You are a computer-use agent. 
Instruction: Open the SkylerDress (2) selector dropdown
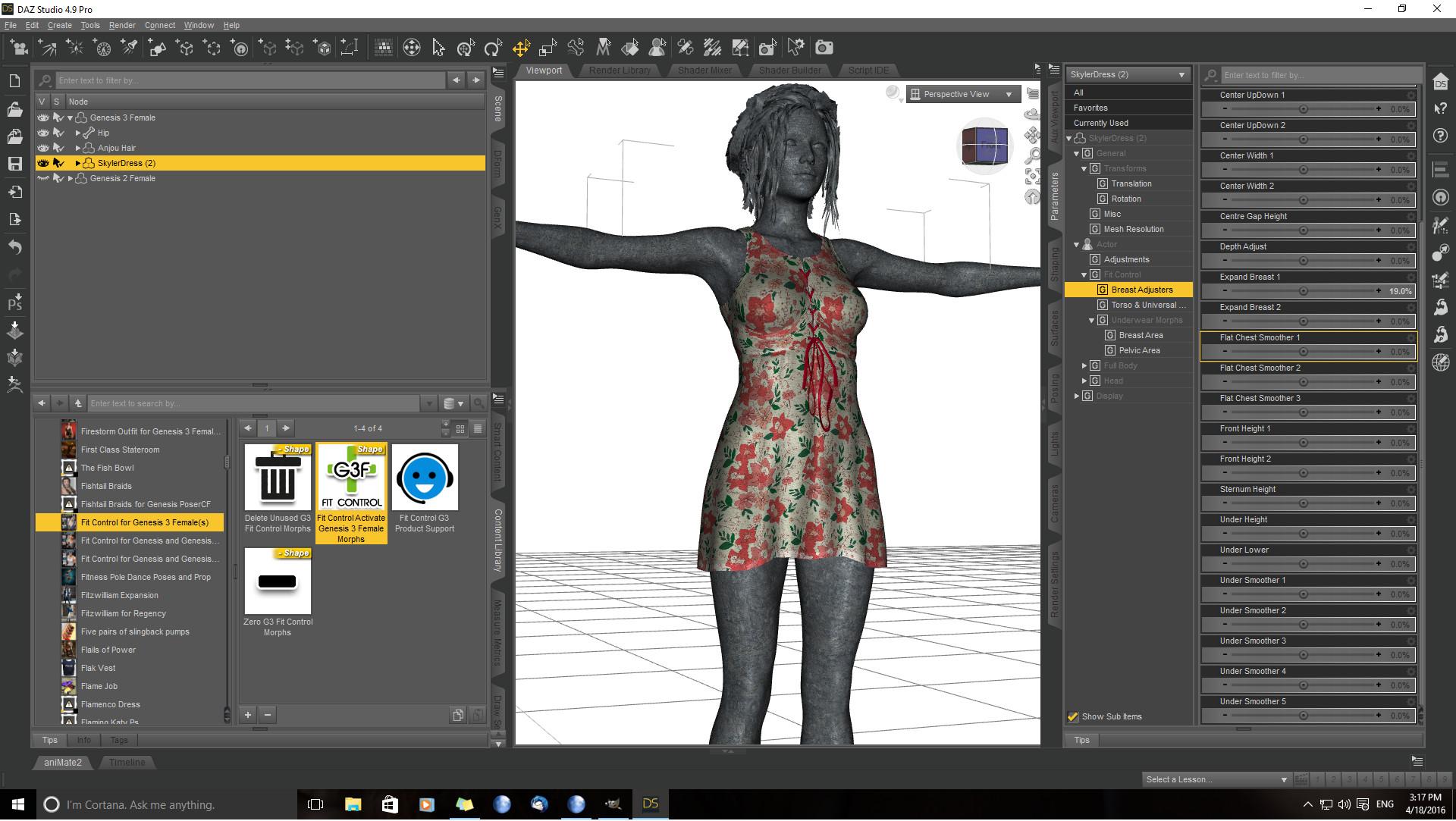tap(1127, 74)
